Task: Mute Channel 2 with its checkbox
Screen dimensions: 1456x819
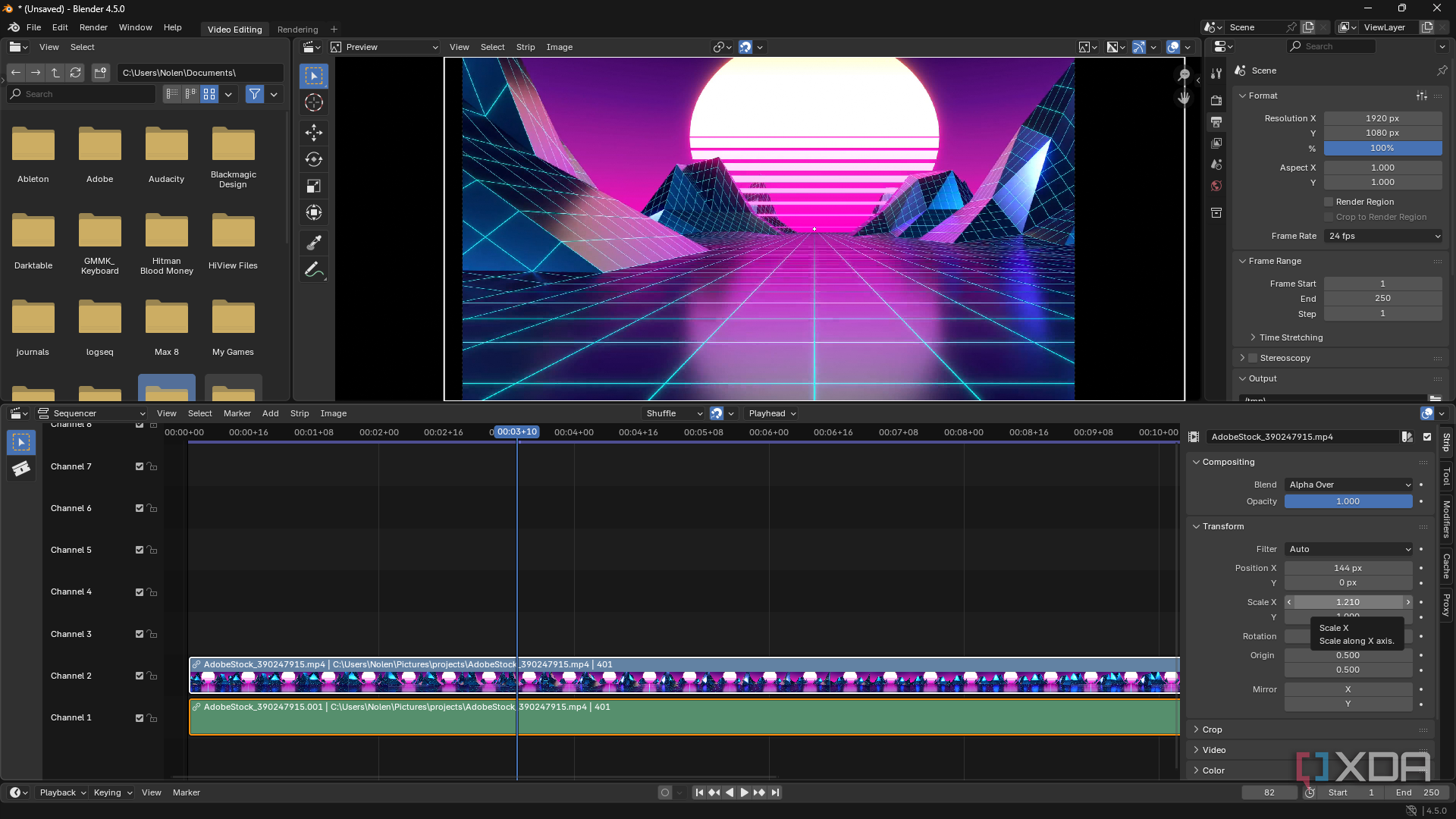Action: [x=140, y=676]
